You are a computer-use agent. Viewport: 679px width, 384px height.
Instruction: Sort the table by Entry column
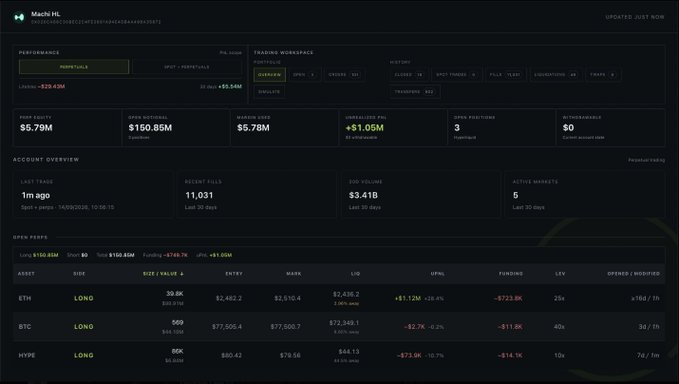(x=234, y=274)
